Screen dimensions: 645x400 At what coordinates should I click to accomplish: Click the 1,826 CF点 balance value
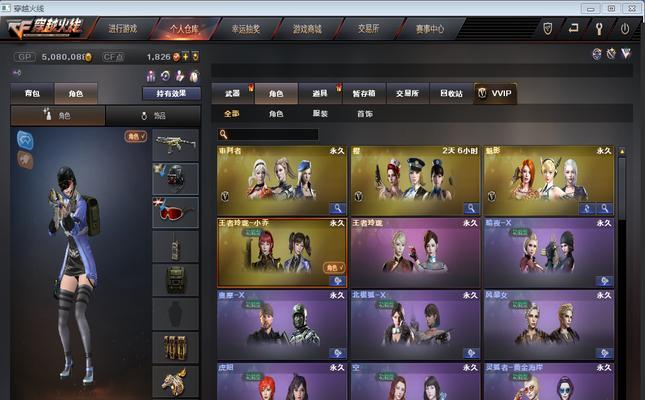(x=158, y=57)
